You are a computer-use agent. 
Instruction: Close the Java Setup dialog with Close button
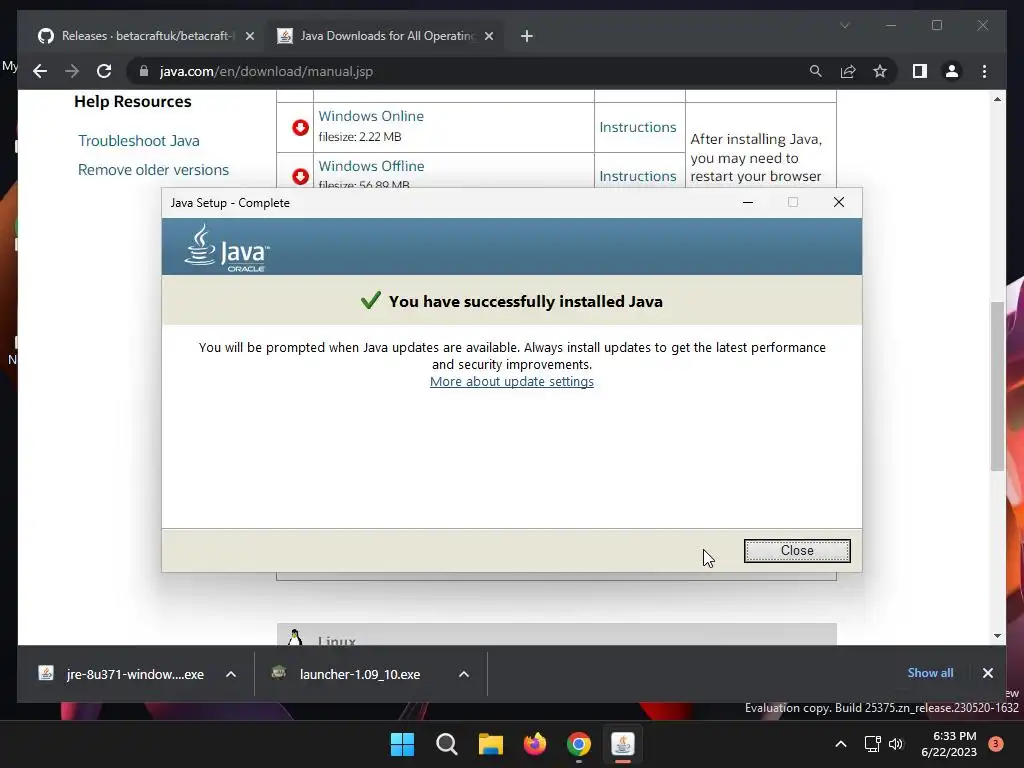tap(797, 551)
